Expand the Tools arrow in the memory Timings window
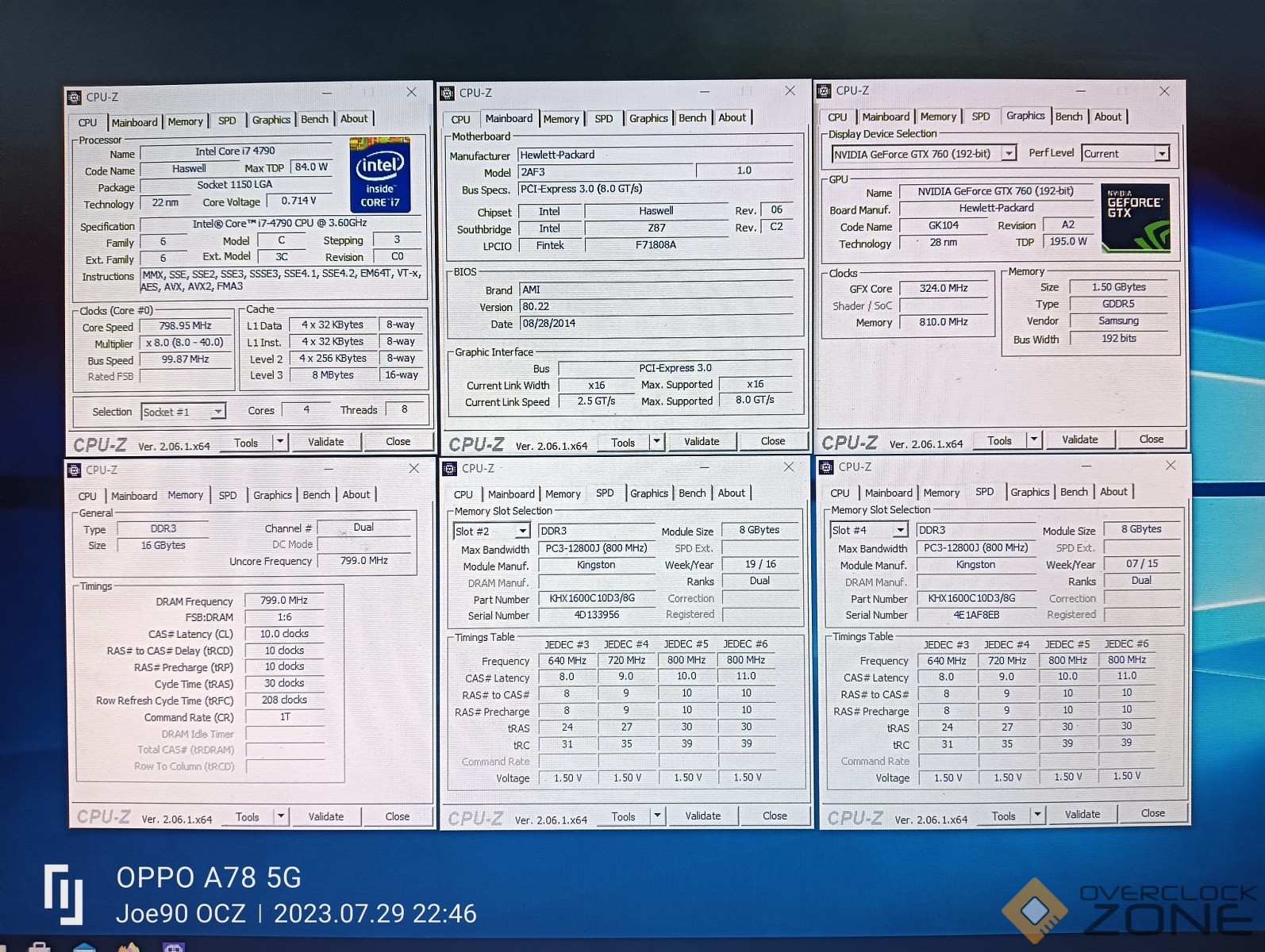Image resolution: width=1265 pixels, height=952 pixels. [x=281, y=816]
